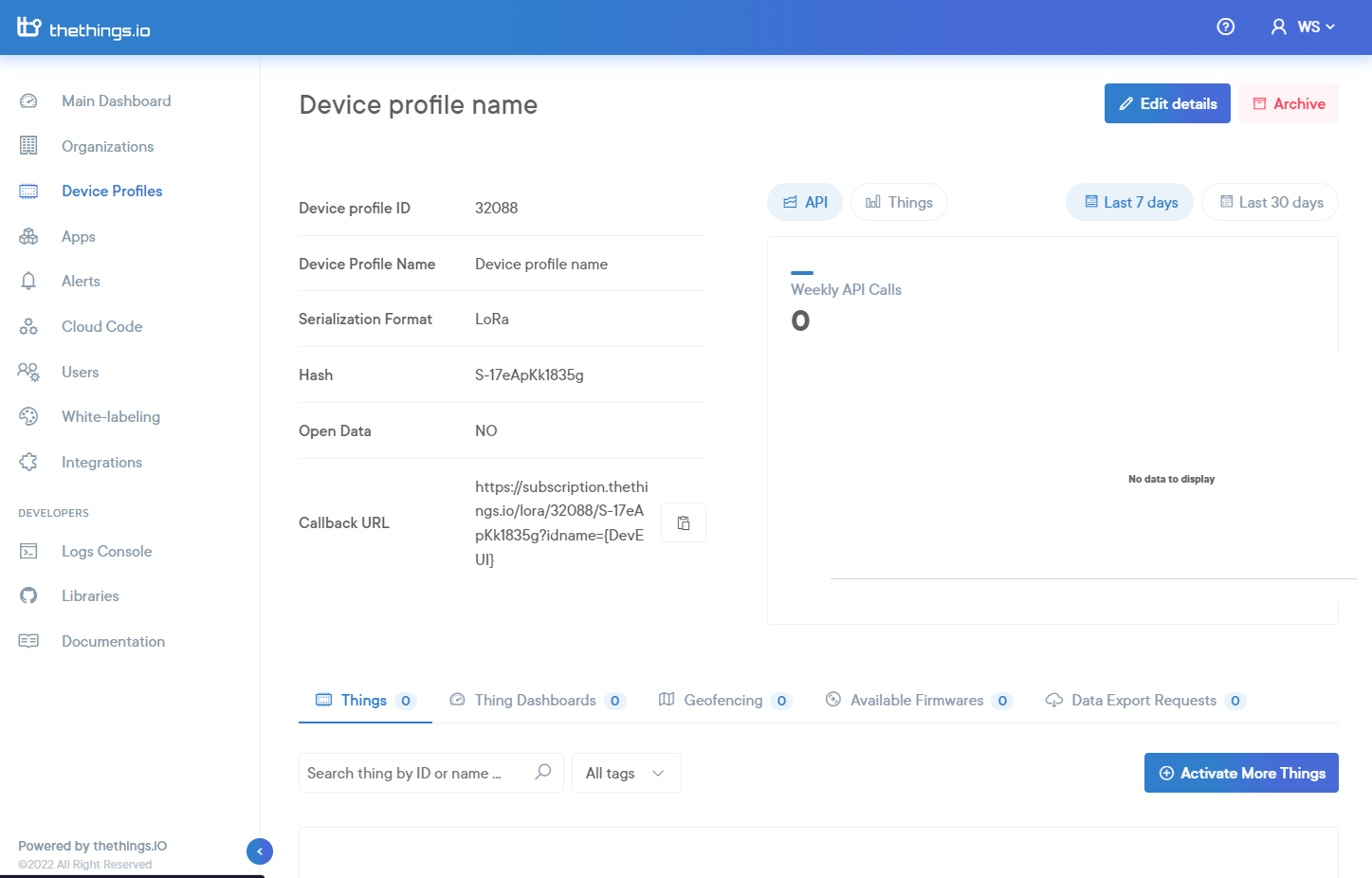
Task: Switch to the Things tab
Action: point(365,701)
